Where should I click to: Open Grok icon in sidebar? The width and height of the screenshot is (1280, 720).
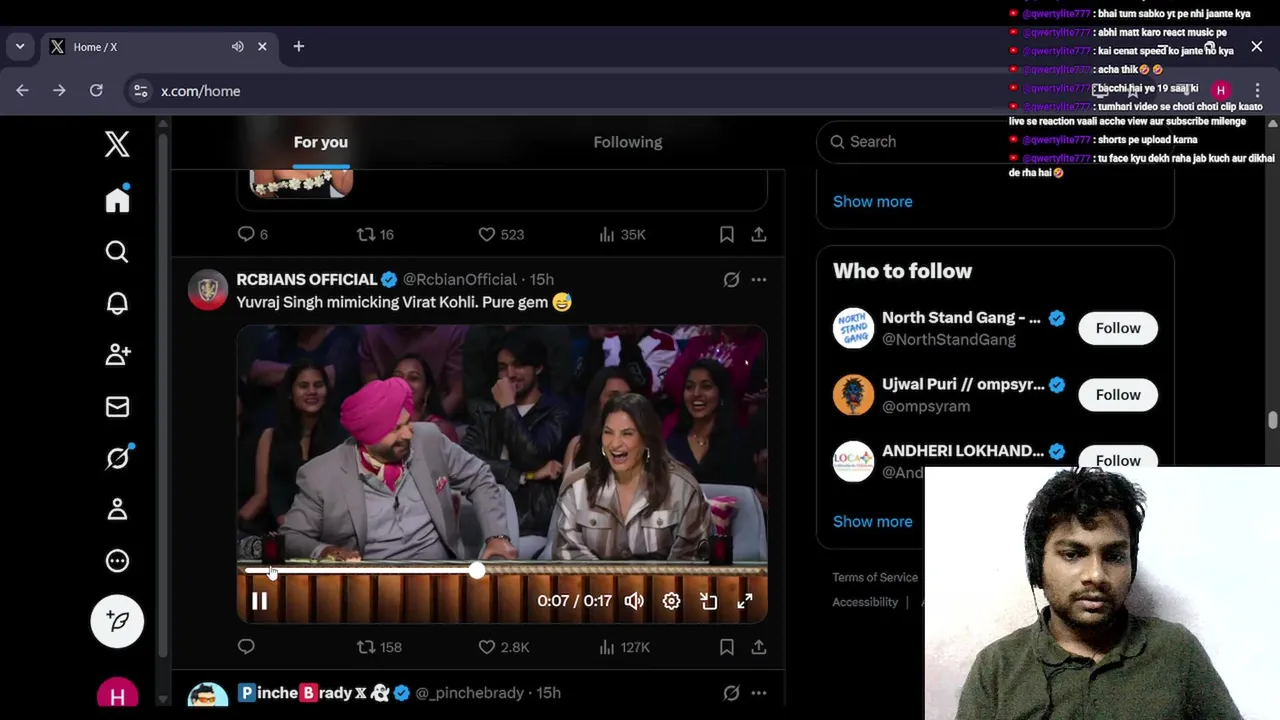(x=117, y=457)
